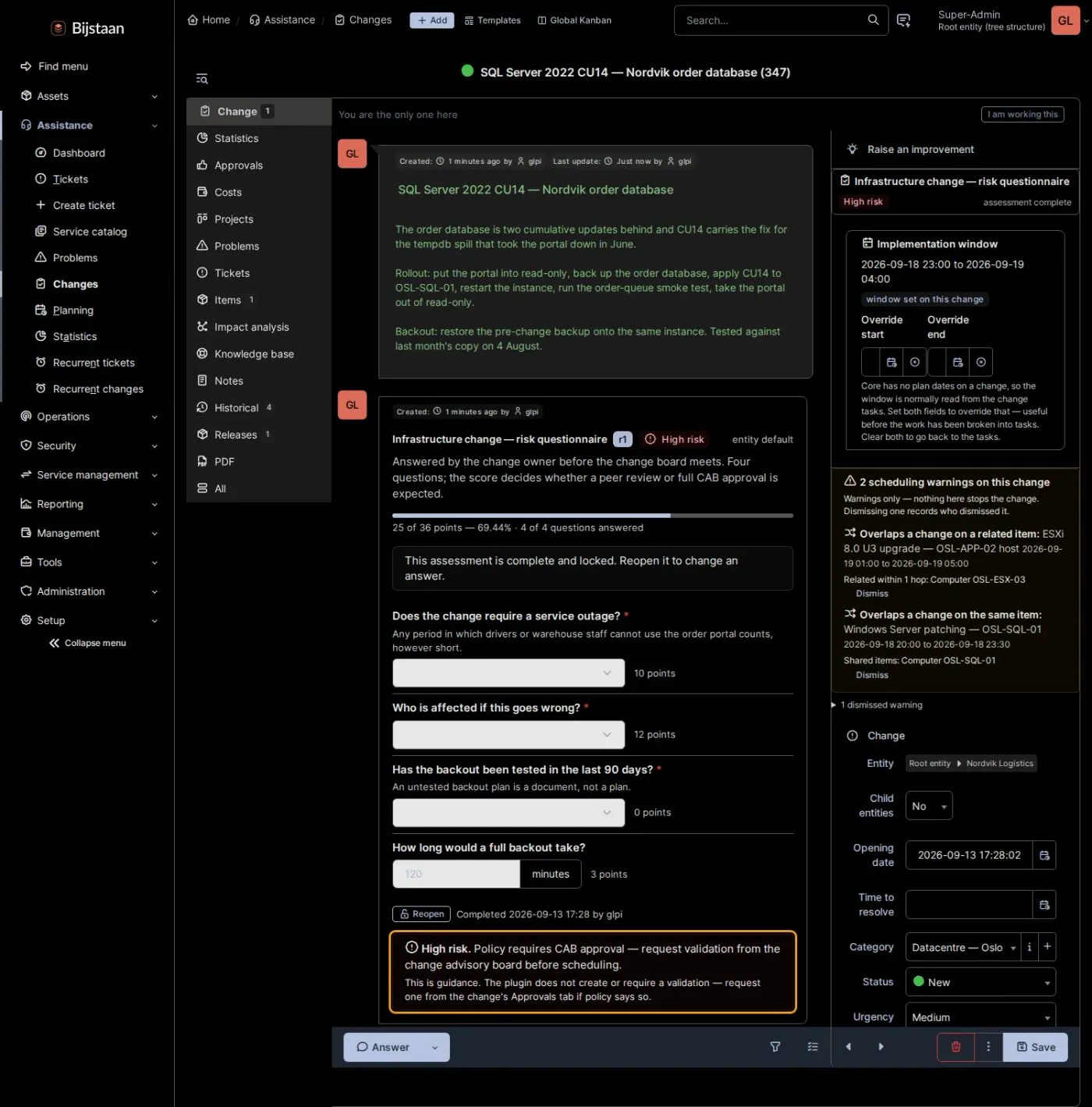
Task: Open the timeline checklist view icon
Action: tap(813, 1047)
